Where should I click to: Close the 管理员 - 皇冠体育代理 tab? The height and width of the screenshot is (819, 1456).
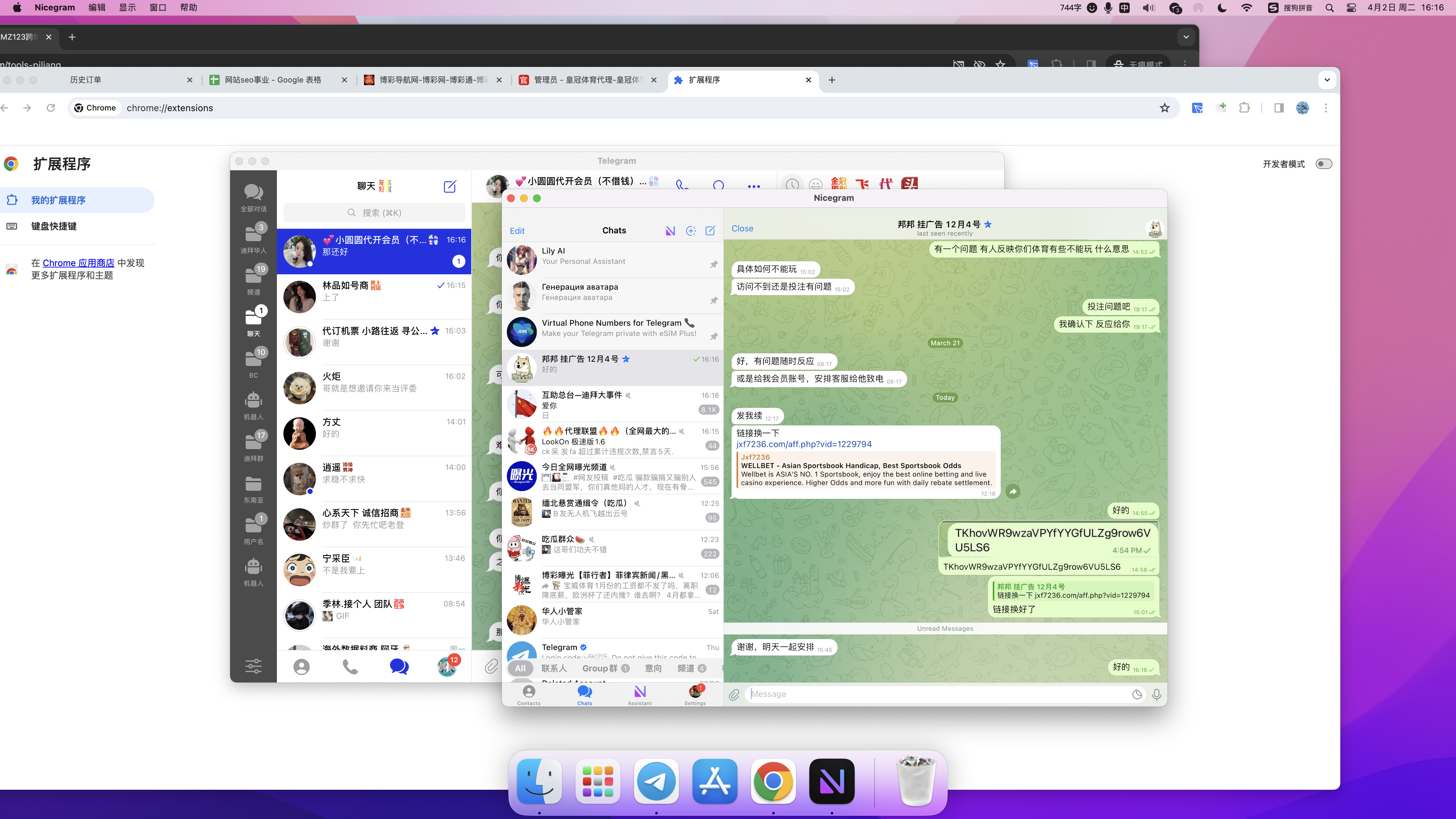click(654, 80)
